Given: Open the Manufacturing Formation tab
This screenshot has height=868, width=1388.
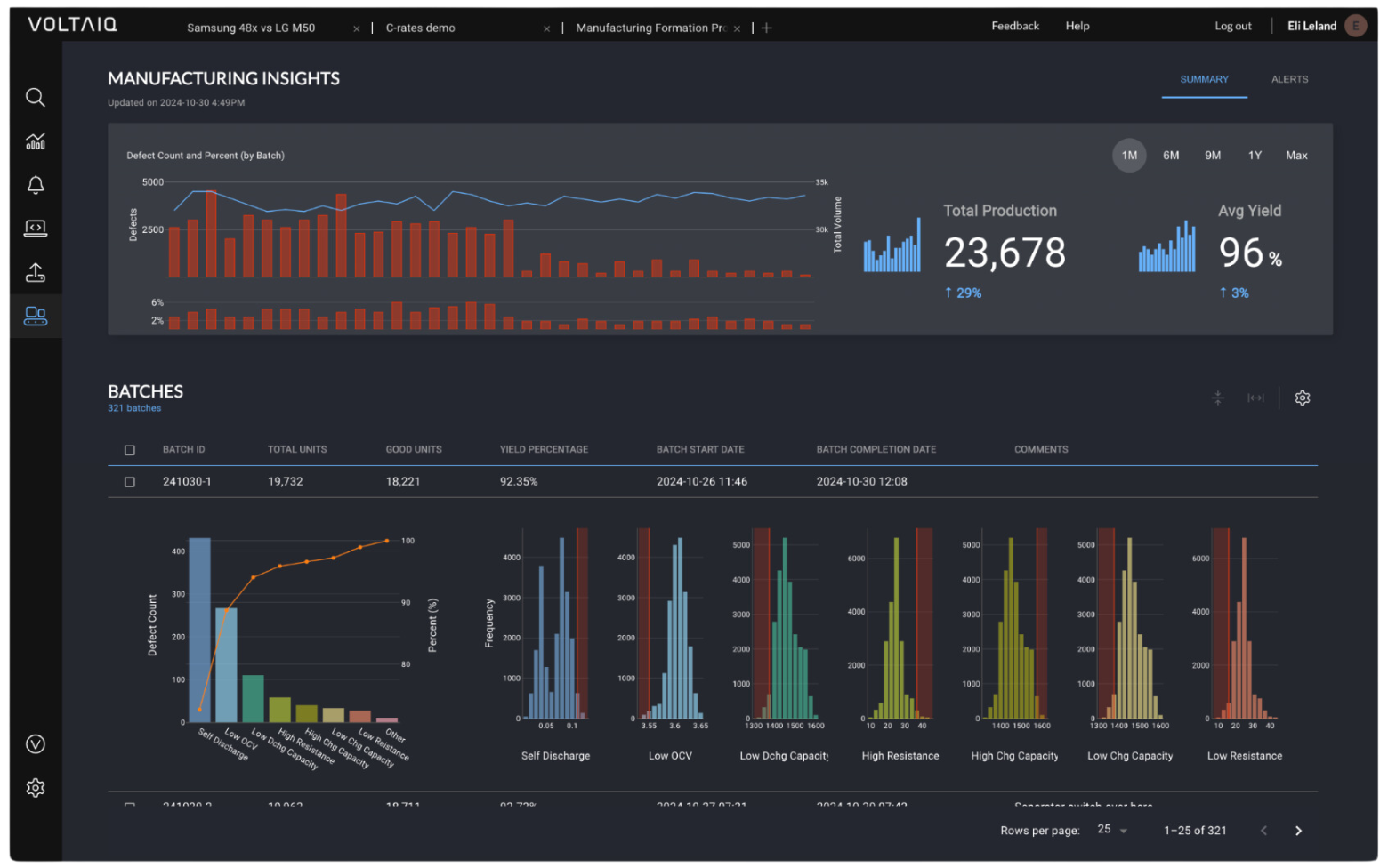Looking at the screenshot, I should (x=650, y=28).
